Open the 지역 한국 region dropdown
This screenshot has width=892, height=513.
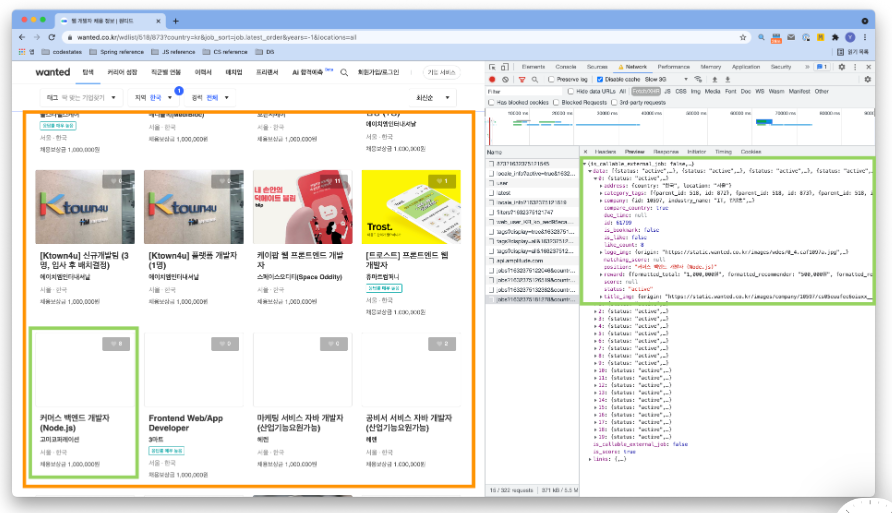pos(153,98)
